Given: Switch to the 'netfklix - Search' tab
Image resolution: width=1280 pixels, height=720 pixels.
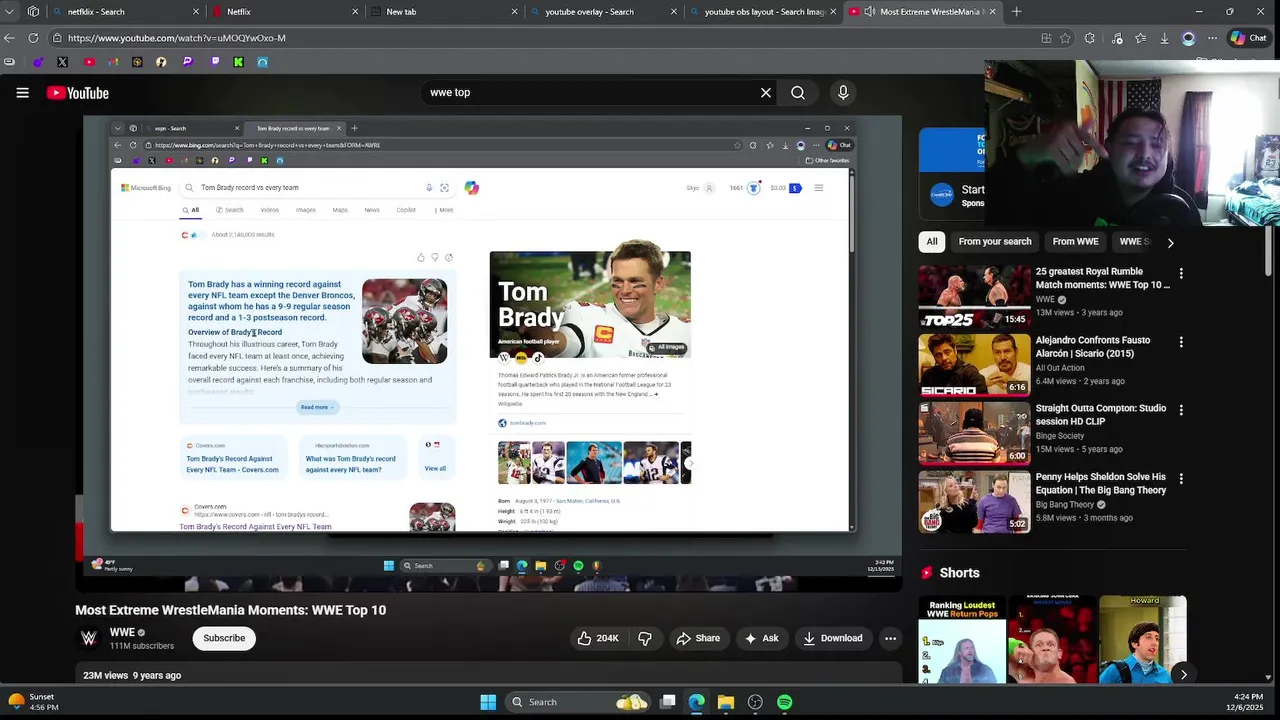Looking at the screenshot, I should [125, 12].
